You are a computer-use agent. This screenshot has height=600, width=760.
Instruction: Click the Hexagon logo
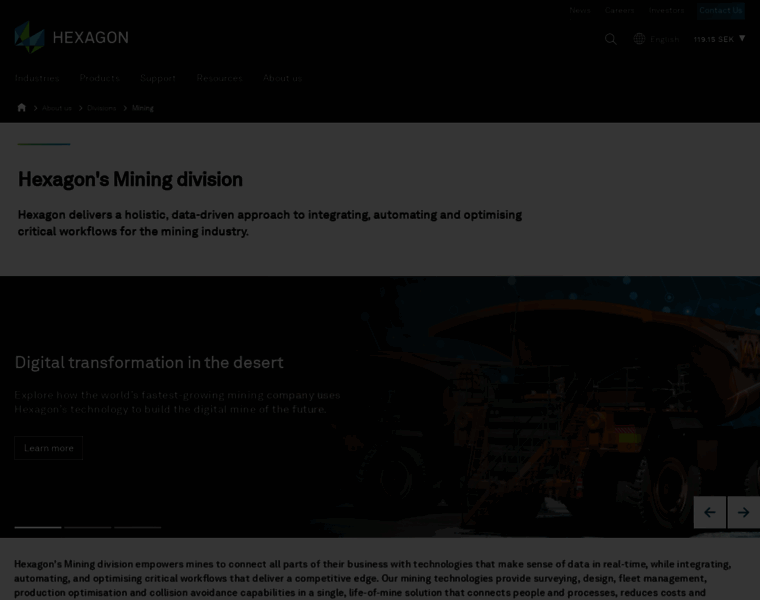[72, 37]
